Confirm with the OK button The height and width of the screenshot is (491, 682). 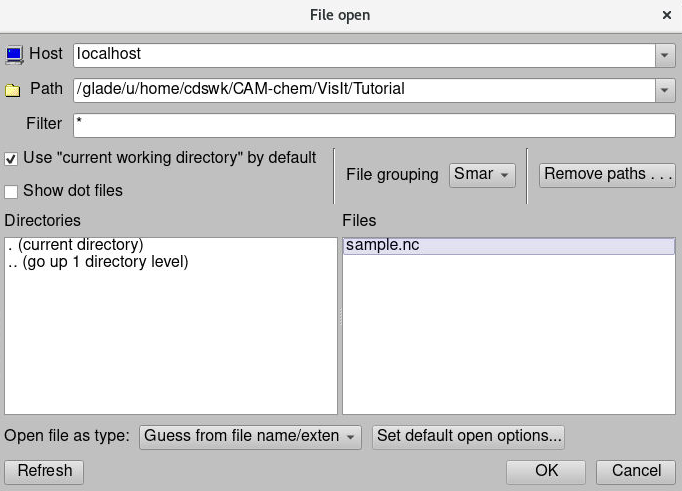click(x=546, y=471)
